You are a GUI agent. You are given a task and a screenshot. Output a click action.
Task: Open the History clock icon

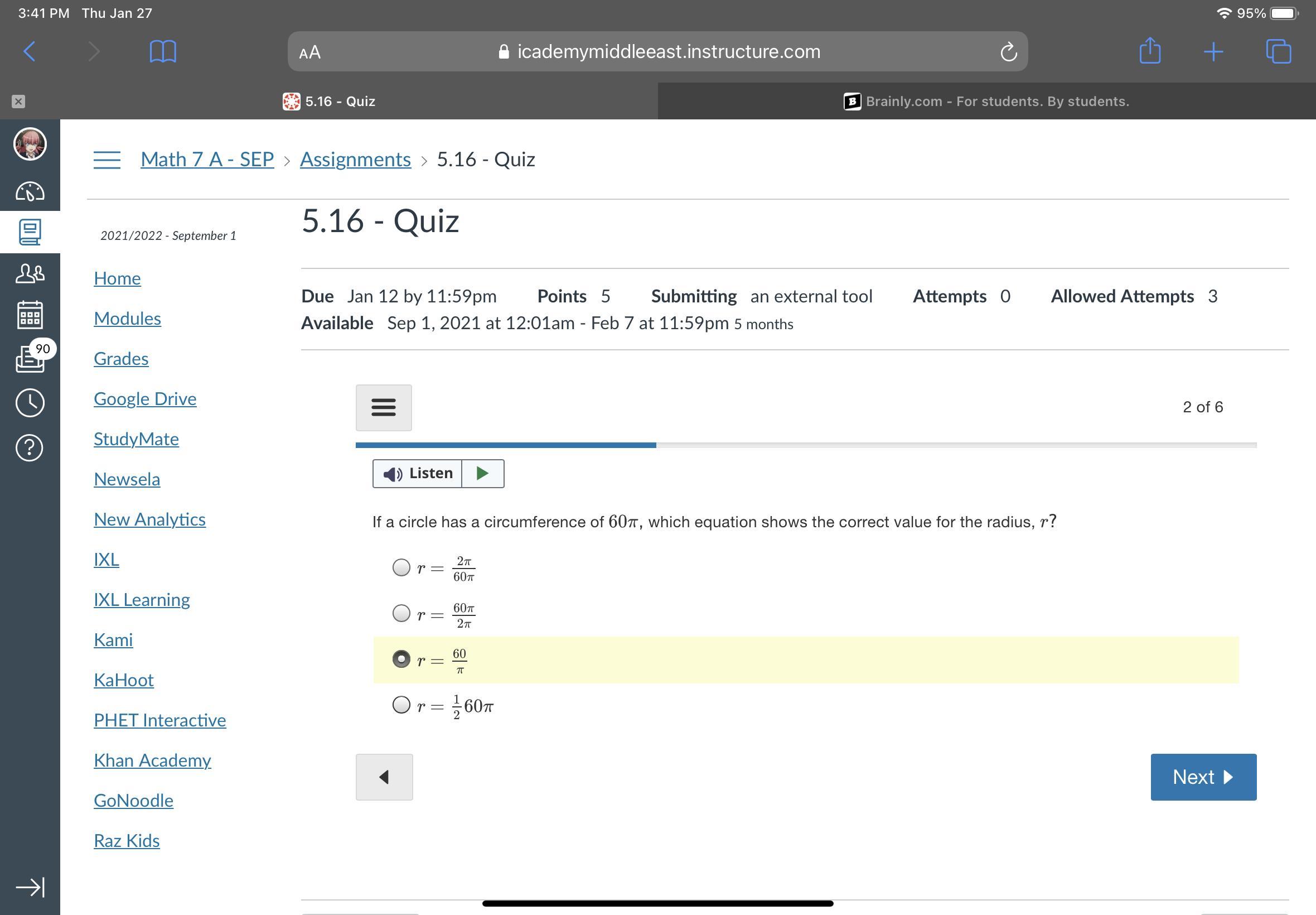[x=30, y=403]
